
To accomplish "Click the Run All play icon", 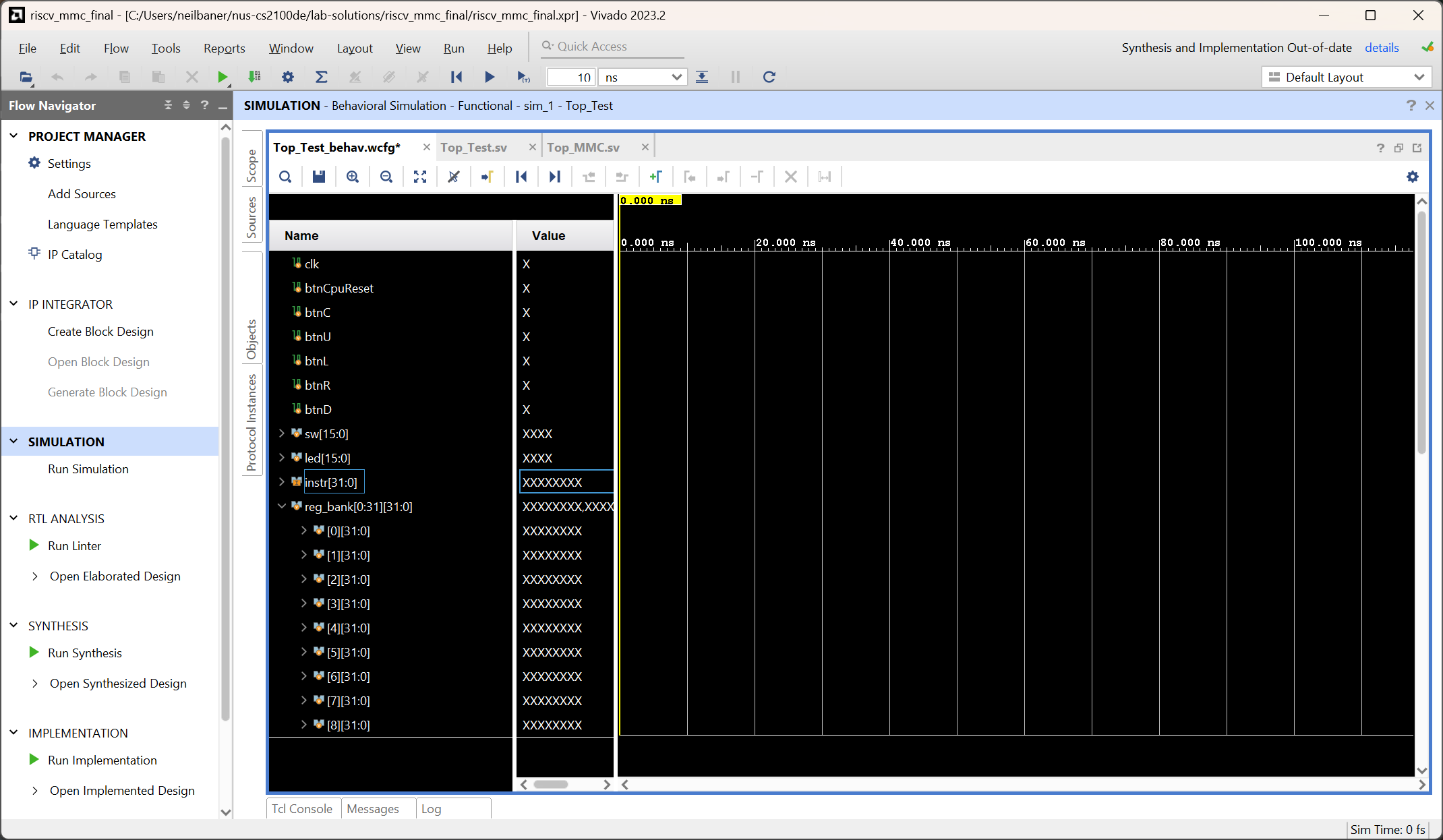I will point(490,77).
